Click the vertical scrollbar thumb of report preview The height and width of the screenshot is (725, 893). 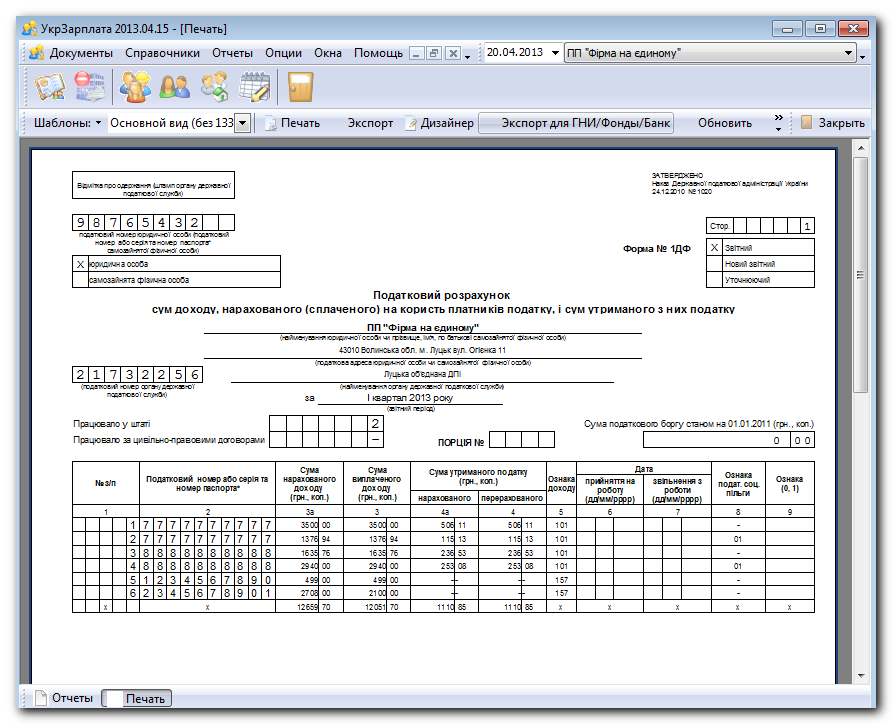(861, 275)
